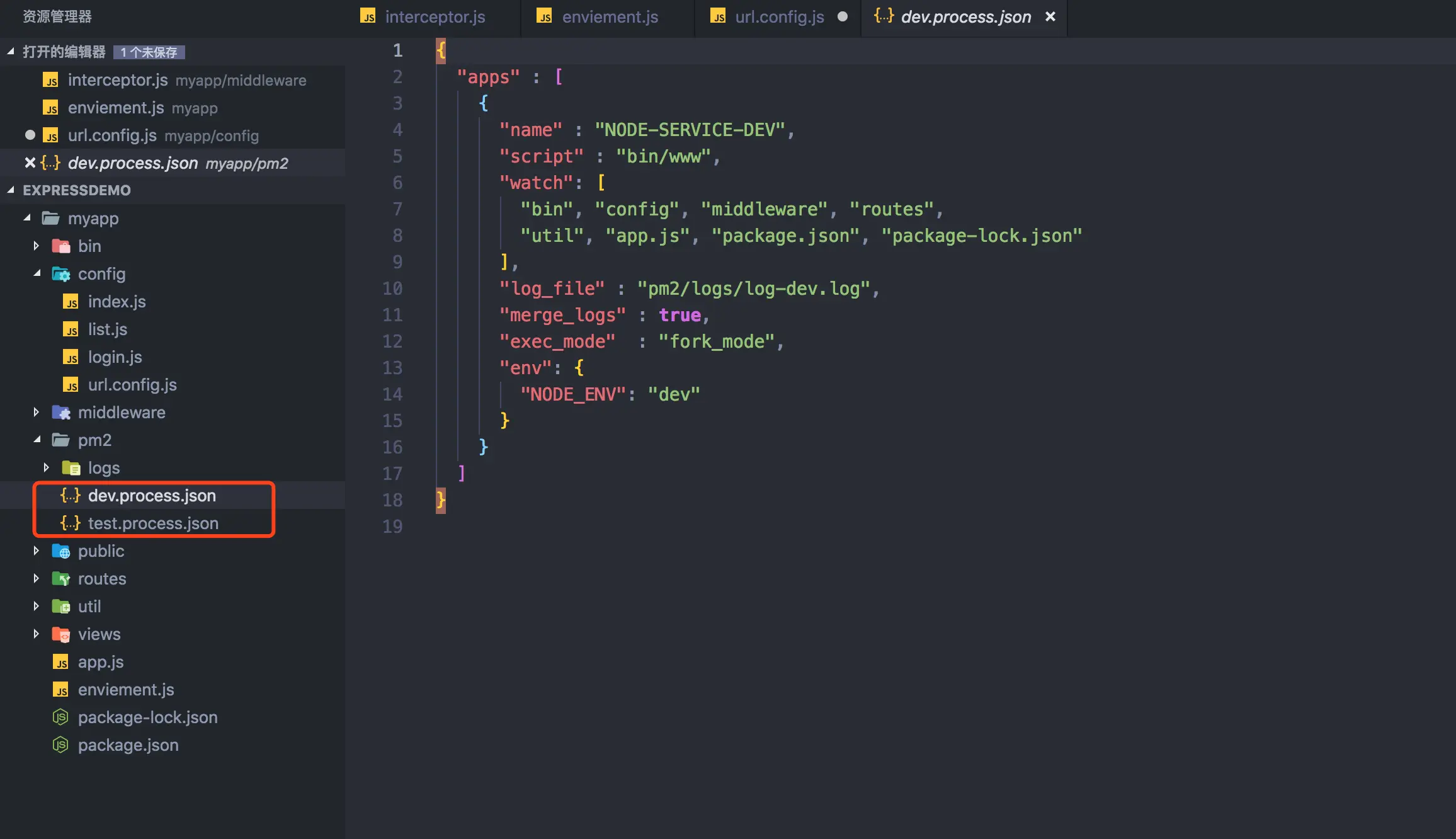Switch to the enviement.js tab
Image resolution: width=1456 pixels, height=839 pixels.
tap(609, 17)
